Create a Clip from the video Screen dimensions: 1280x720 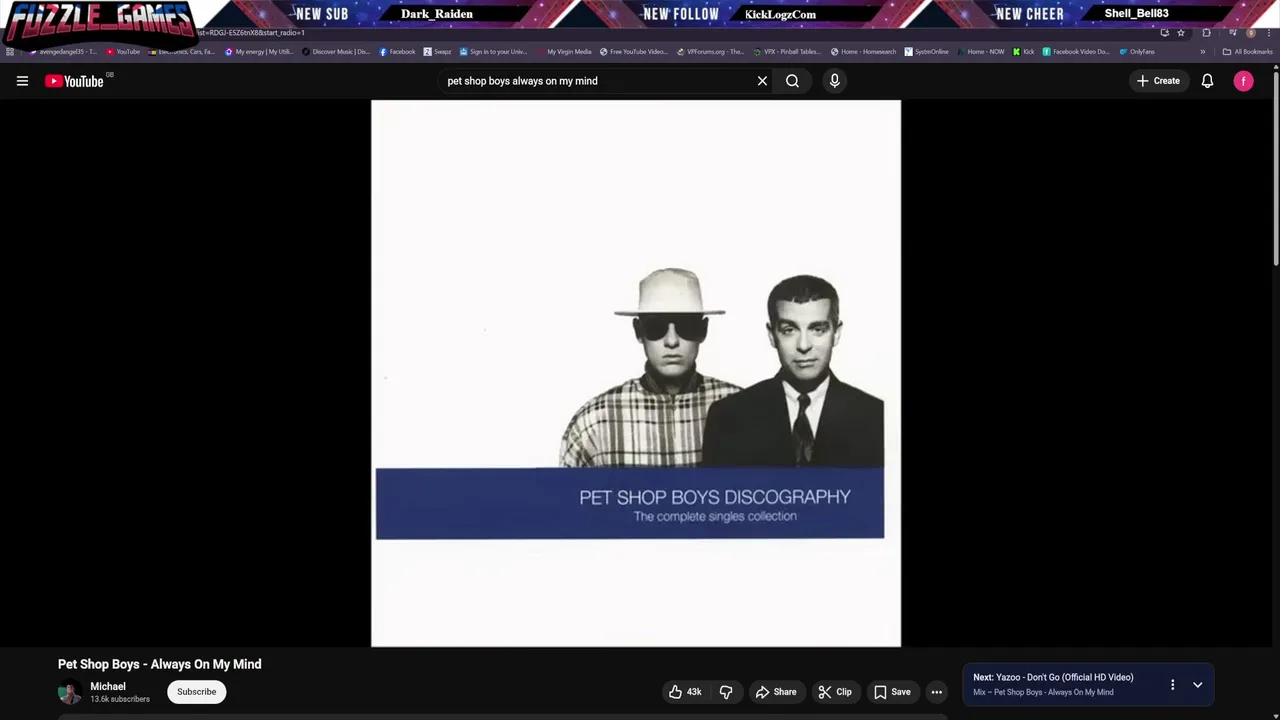[835, 692]
